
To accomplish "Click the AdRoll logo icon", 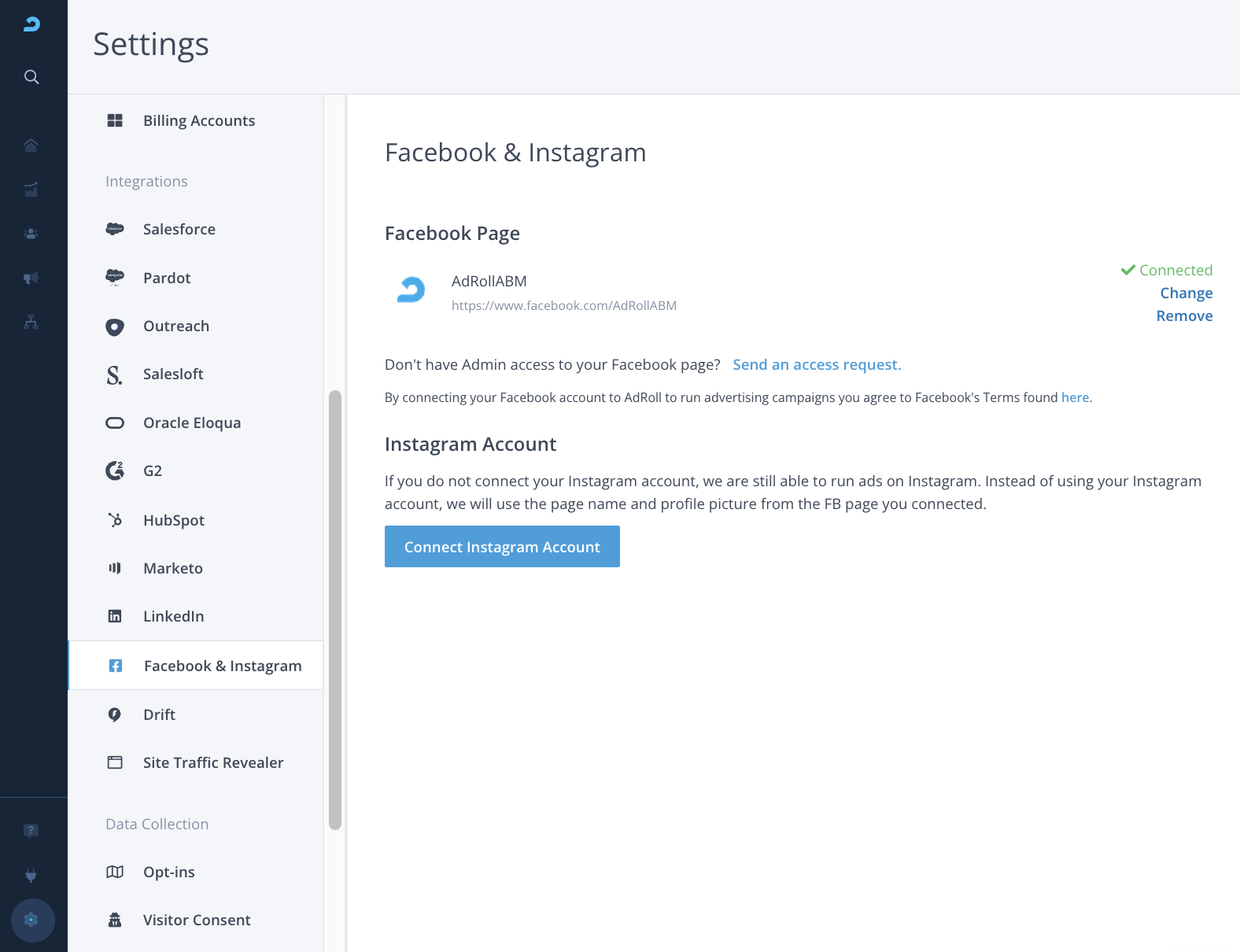I will [x=31, y=24].
